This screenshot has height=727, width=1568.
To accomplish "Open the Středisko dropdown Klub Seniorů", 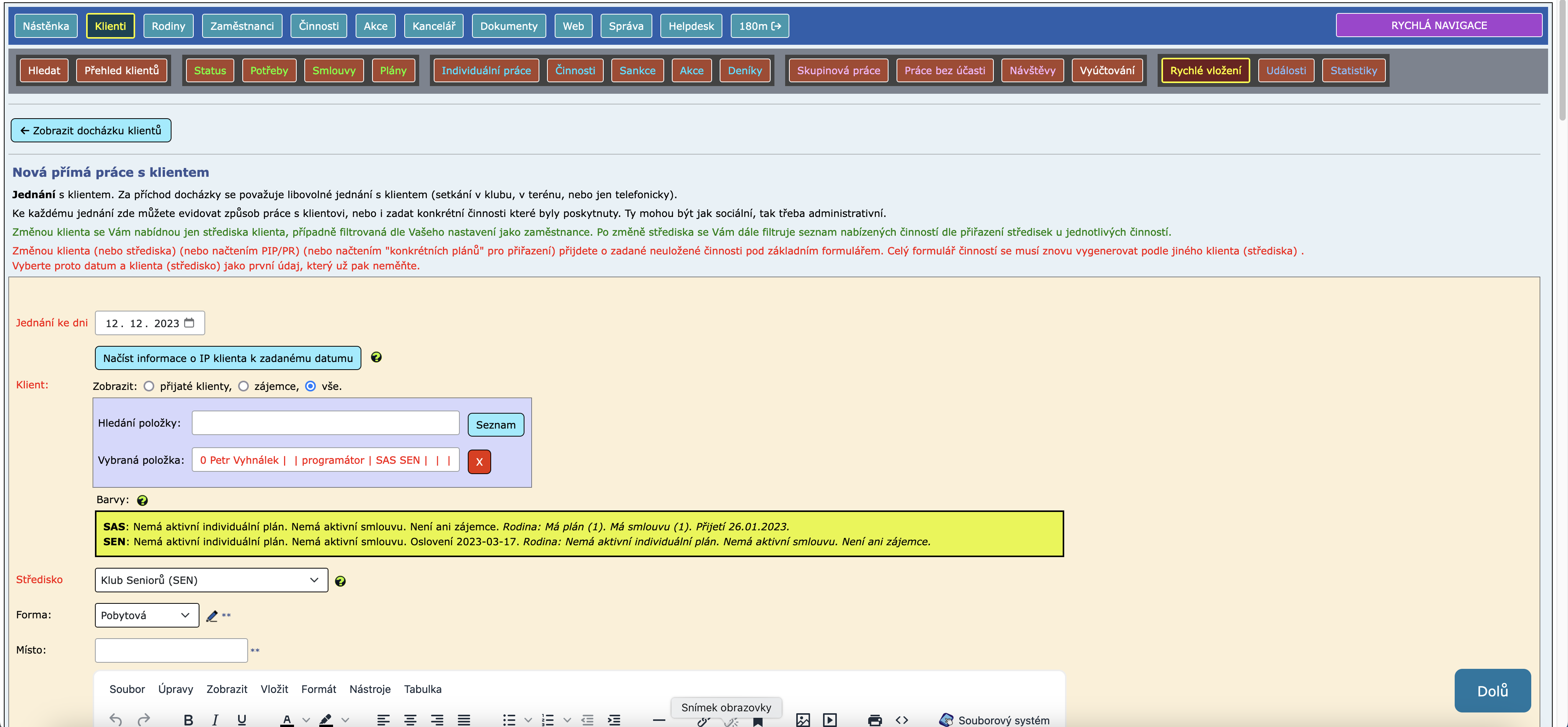I will click(211, 580).
